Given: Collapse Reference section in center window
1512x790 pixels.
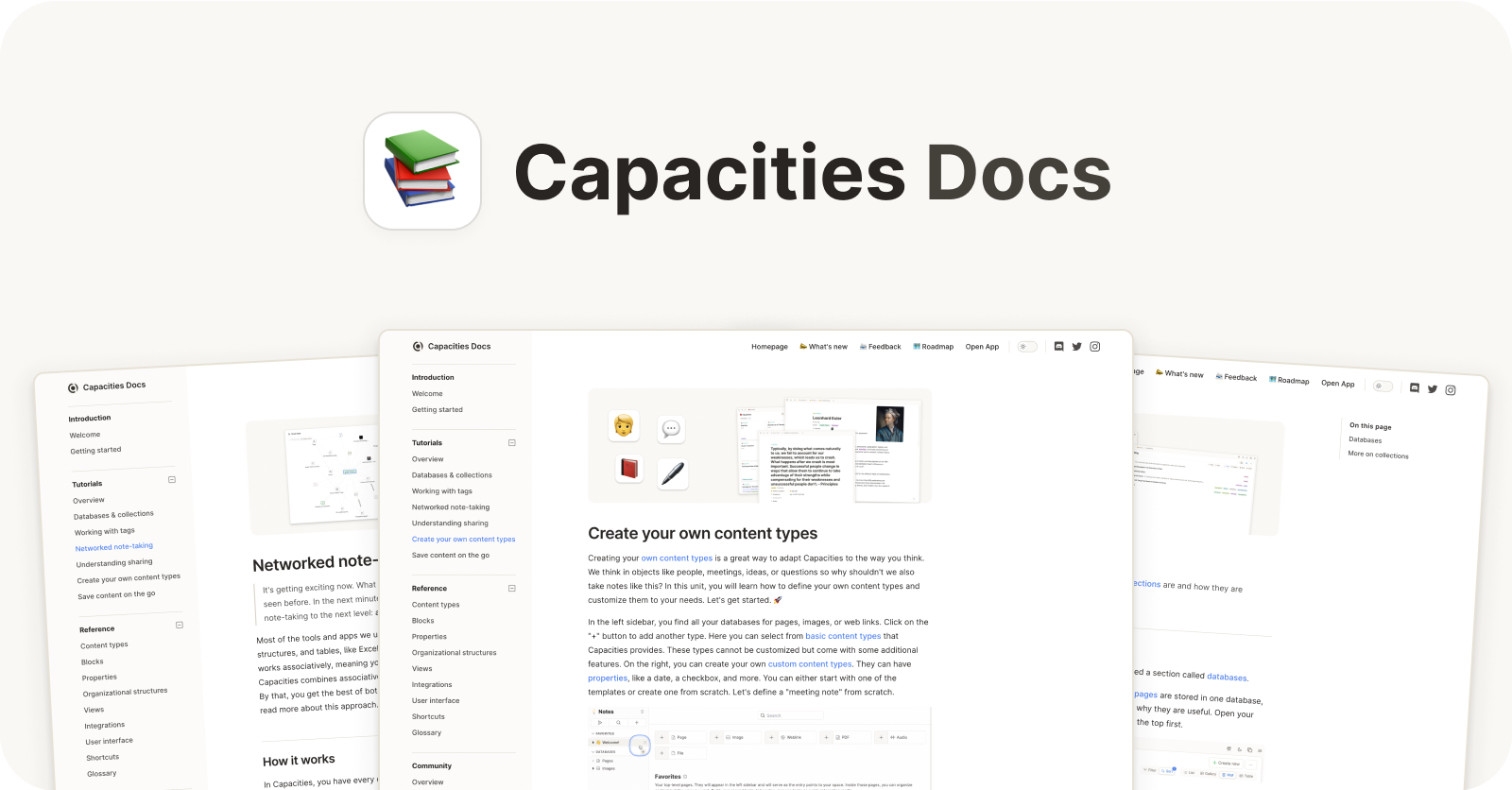Looking at the screenshot, I should pyautogui.click(x=512, y=589).
